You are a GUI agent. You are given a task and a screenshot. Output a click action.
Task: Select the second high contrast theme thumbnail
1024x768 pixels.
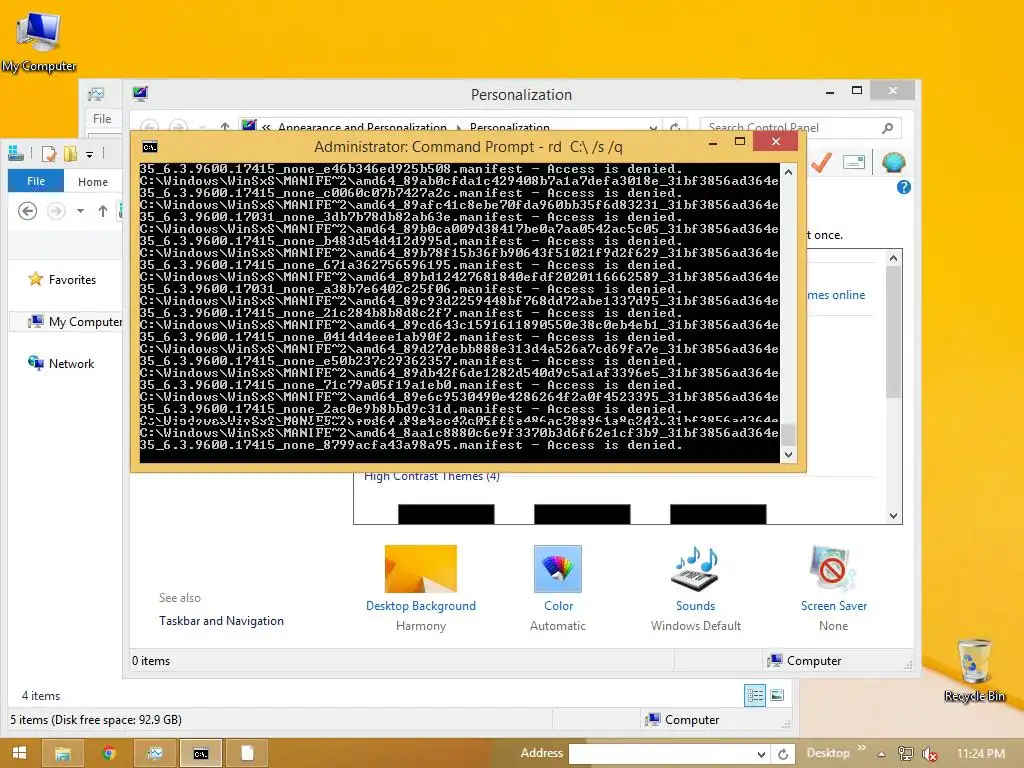point(582,514)
